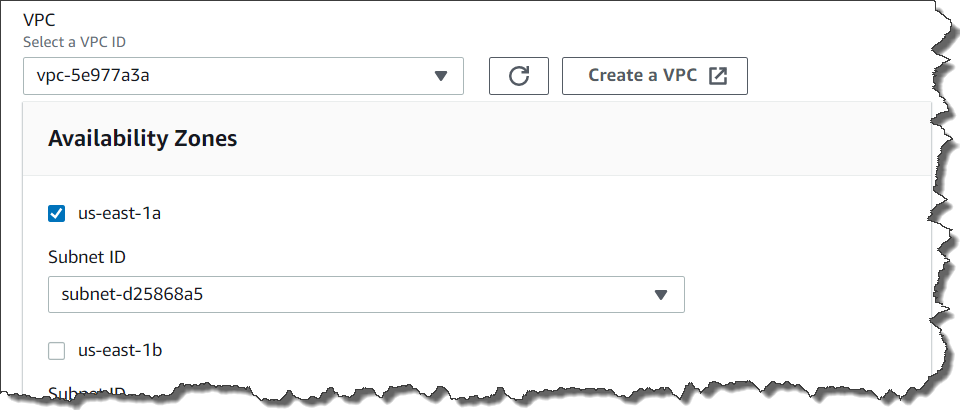Click the us-east-1b checkbox label text
Viewport: 960px width, 410px height.
[120, 351]
